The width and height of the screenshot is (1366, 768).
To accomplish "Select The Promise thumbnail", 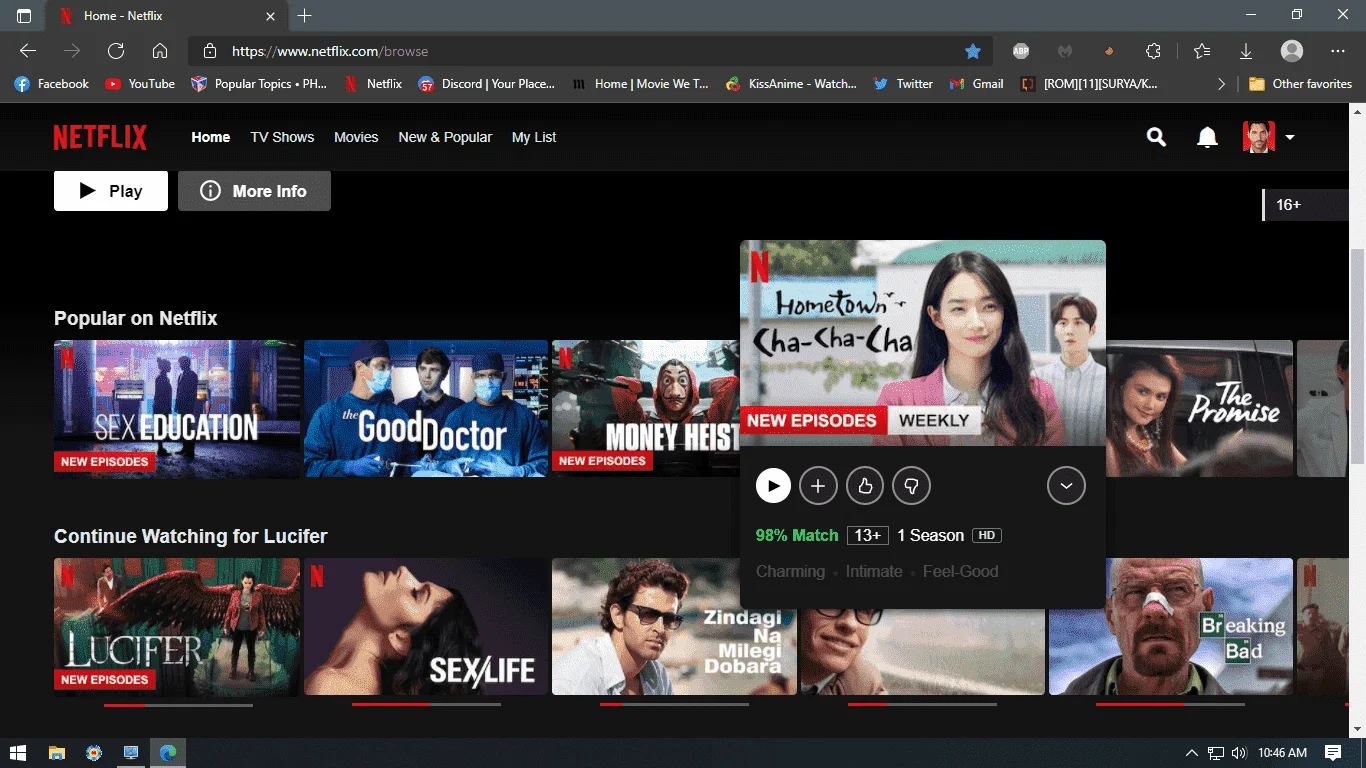I will (1200, 408).
